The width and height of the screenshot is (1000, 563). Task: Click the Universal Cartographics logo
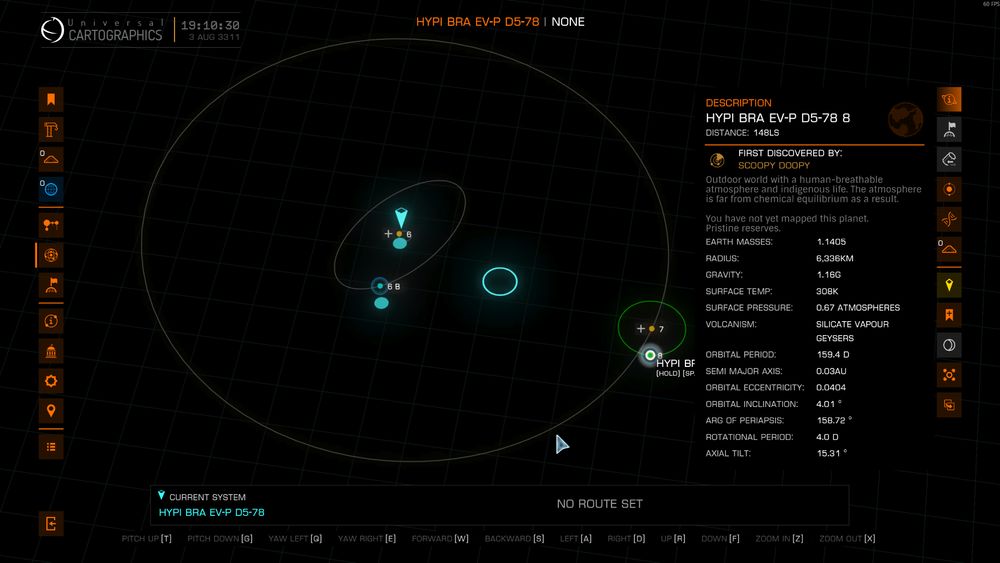[102, 30]
